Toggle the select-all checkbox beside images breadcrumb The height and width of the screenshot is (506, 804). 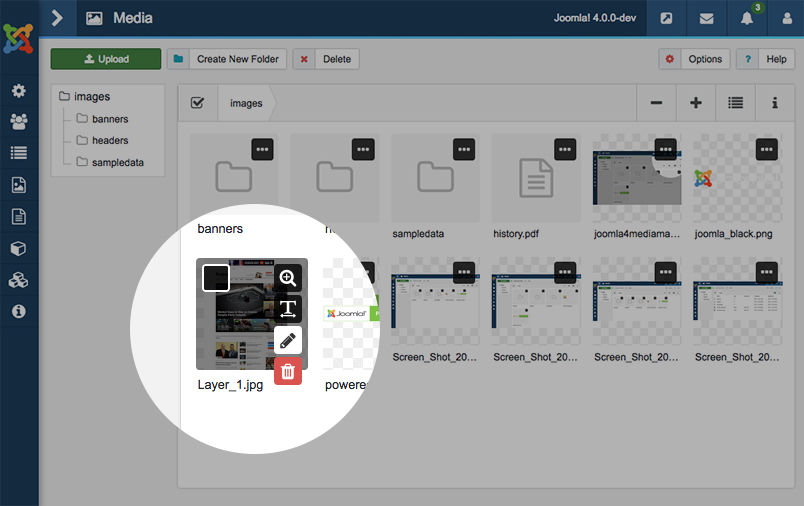197,103
